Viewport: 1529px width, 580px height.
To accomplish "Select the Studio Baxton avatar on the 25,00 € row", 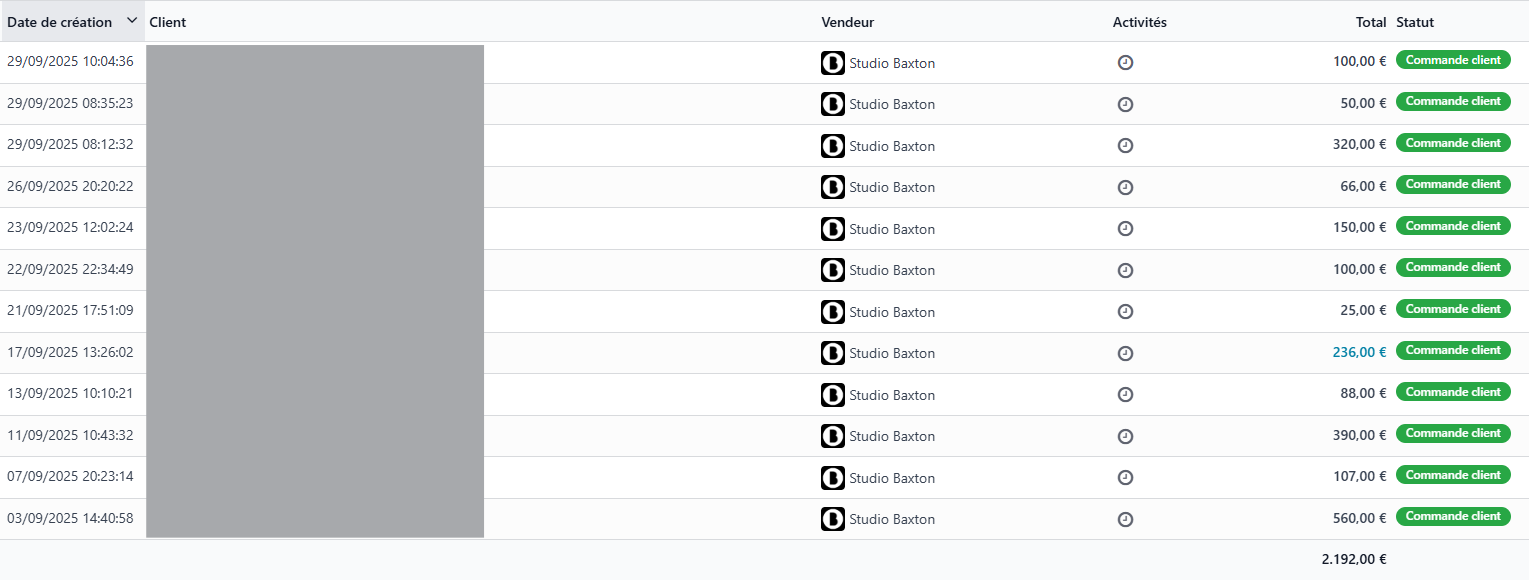I will coord(833,311).
